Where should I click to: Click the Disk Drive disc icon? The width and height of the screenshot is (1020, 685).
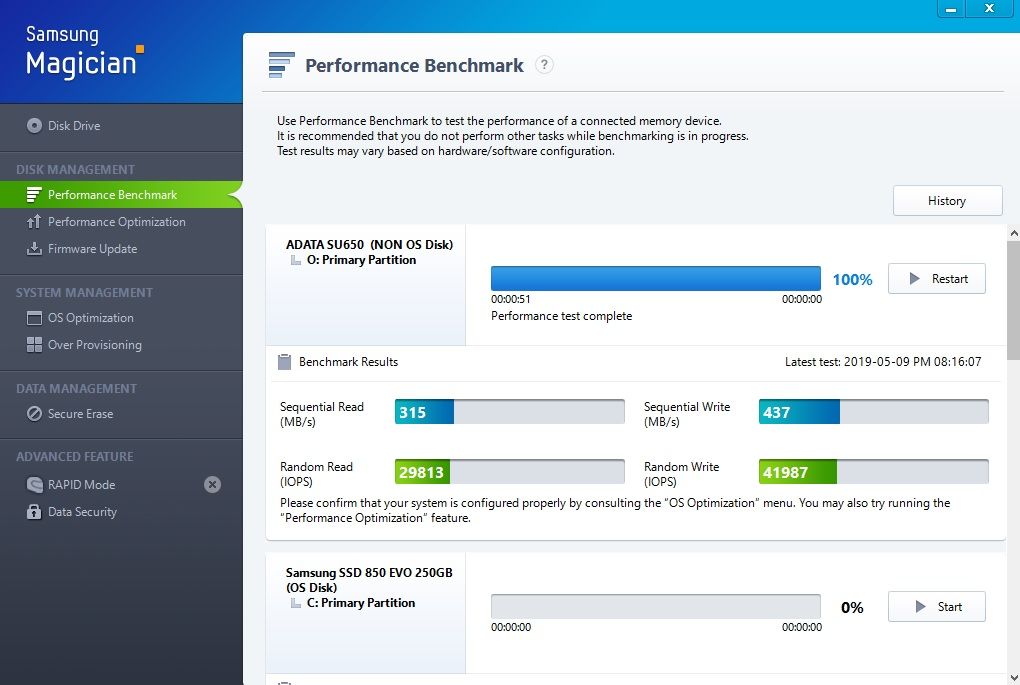34,126
